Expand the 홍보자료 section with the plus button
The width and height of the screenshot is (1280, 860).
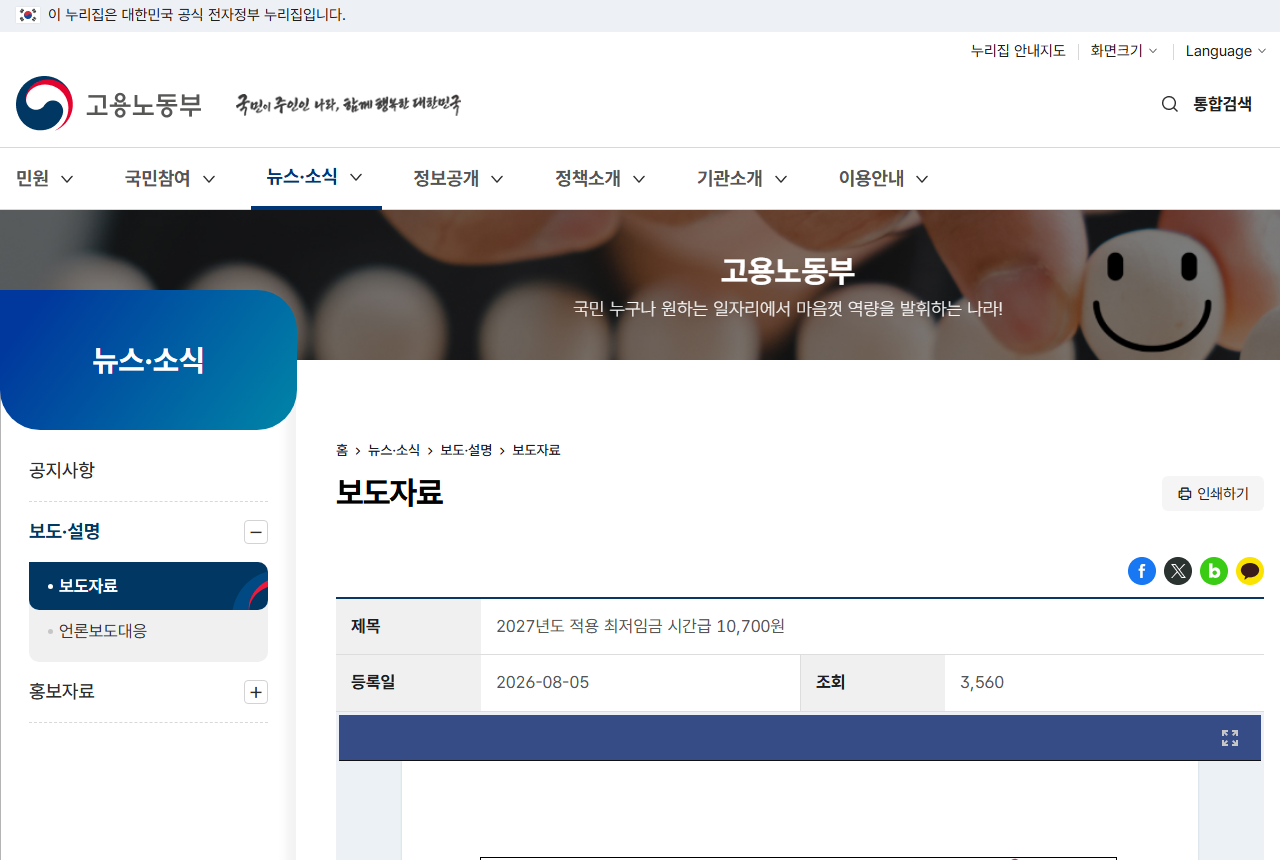coord(256,692)
